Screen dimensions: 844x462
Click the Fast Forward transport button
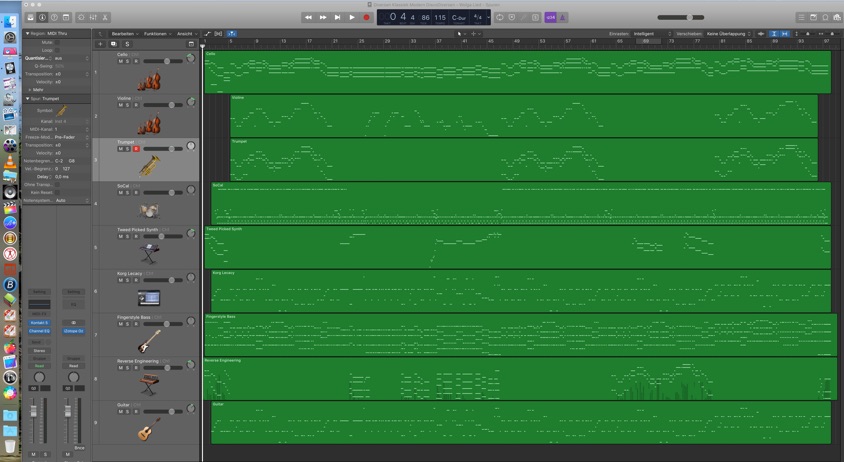[x=323, y=17]
